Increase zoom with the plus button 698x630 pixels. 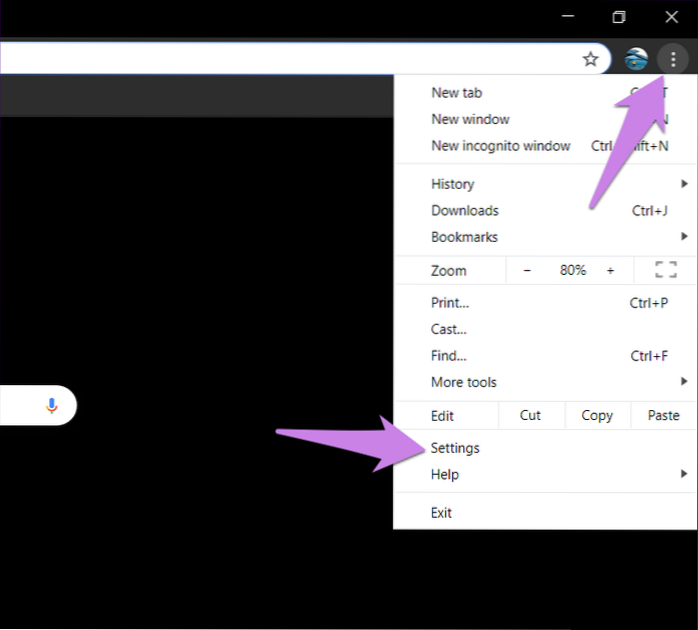coord(610,270)
